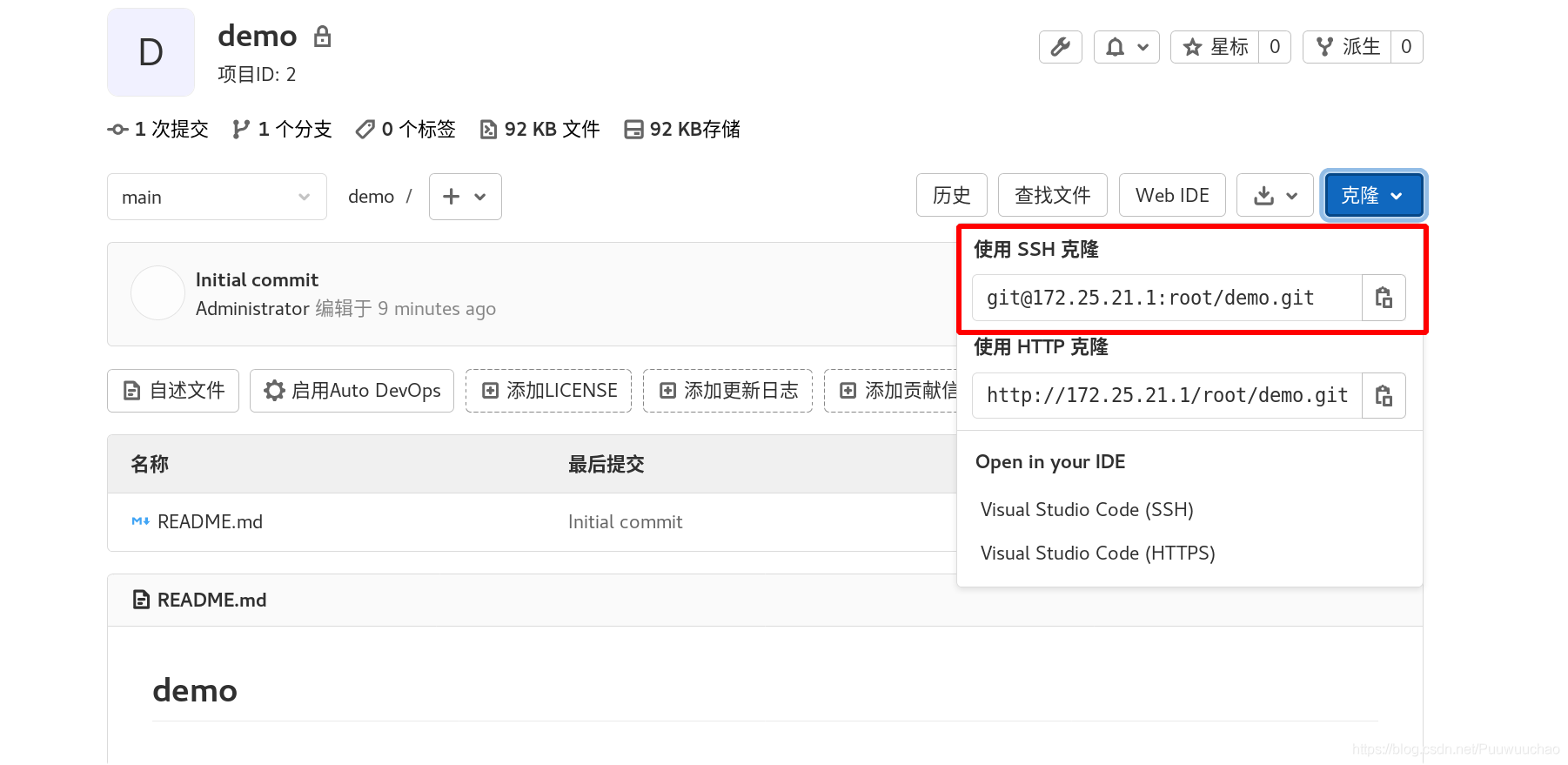Select the SSH clone URL field
Screen dimensions: 1568x765
[x=1167, y=298]
